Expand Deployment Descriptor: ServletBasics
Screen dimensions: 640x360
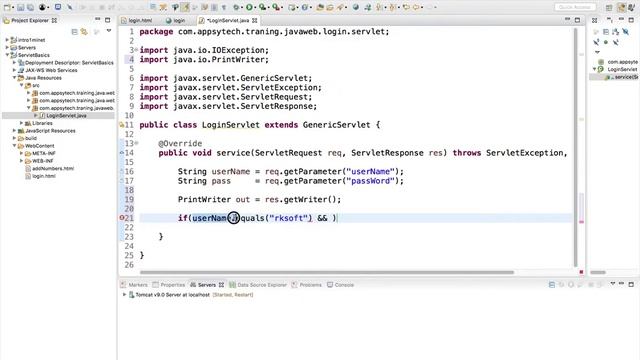[14, 62]
